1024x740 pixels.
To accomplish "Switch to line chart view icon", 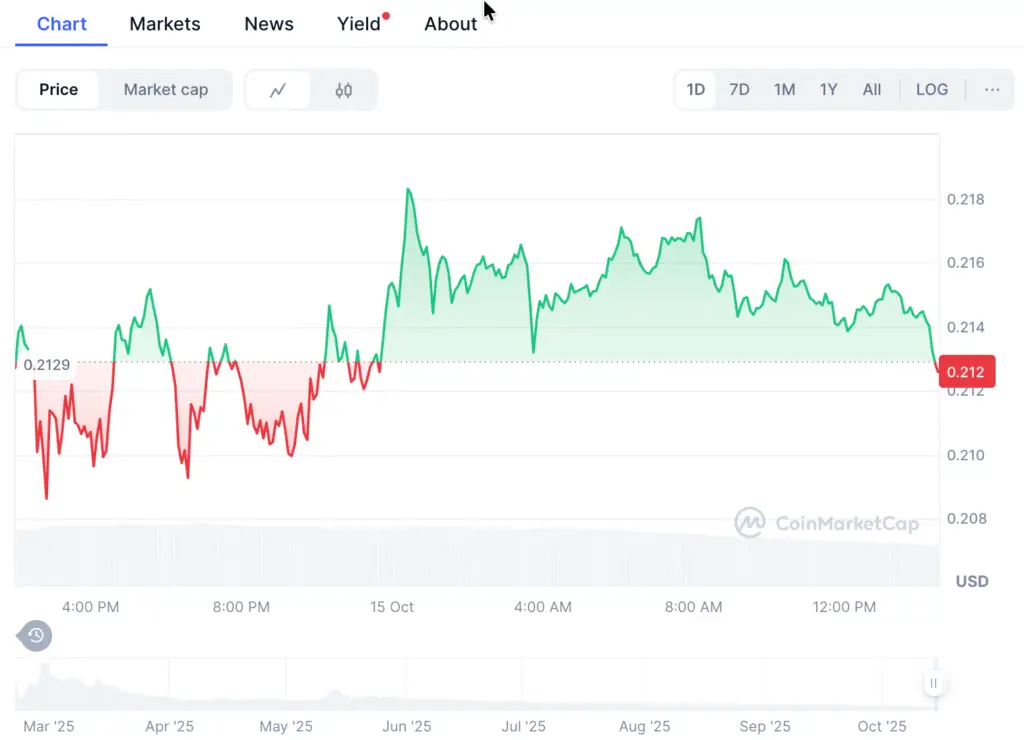I will [x=278, y=90].
